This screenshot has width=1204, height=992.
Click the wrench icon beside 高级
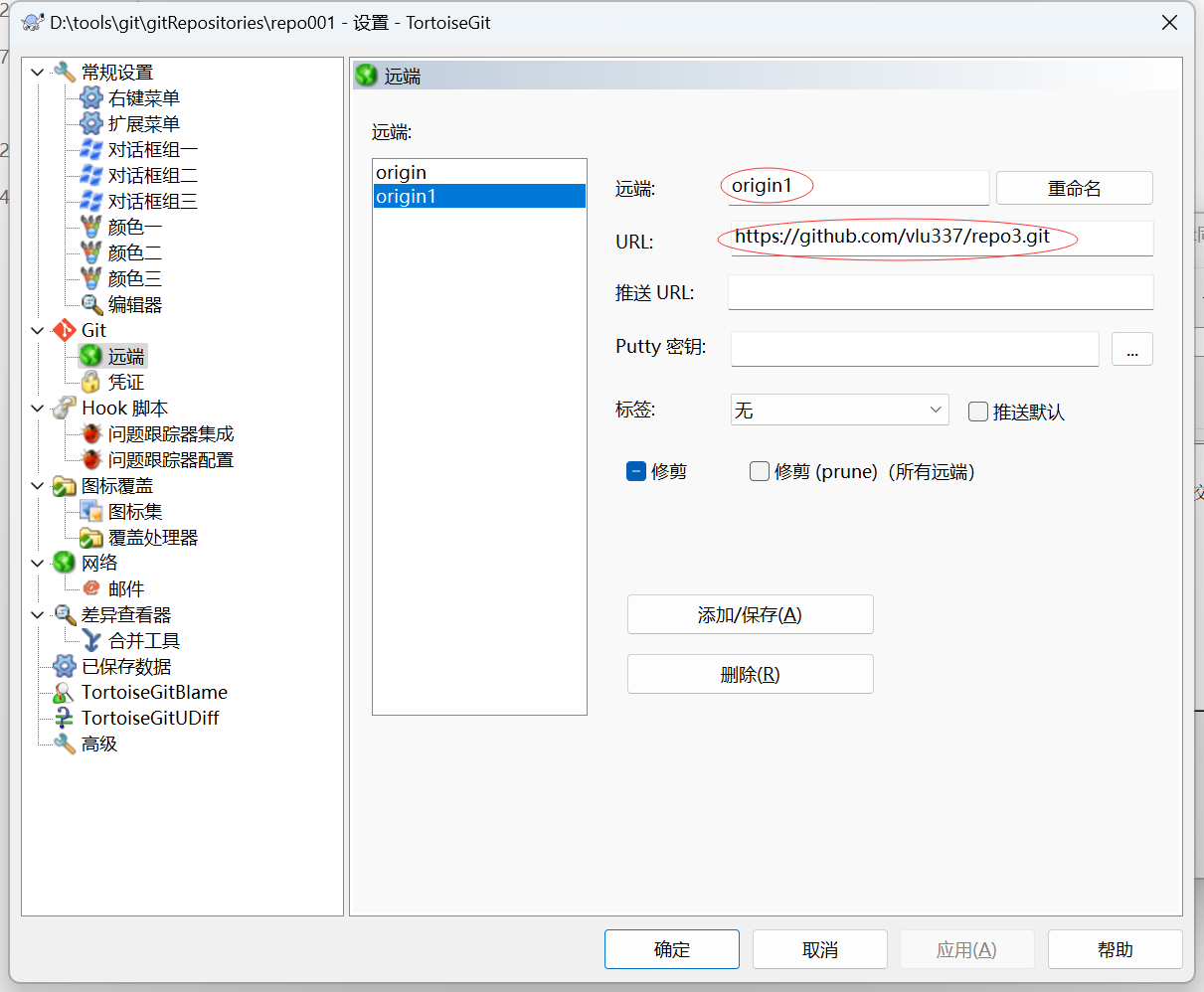click(x=65, y=744)
